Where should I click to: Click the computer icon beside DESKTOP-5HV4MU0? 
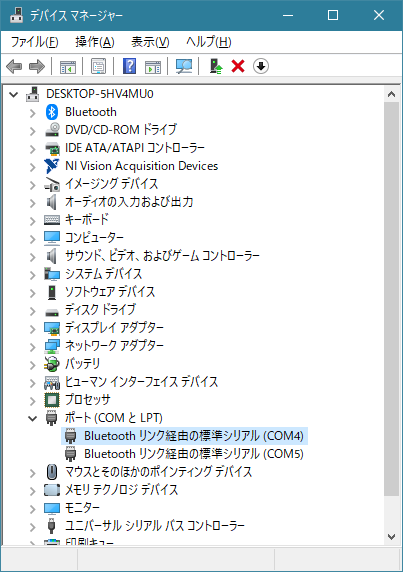pyautogui.click(x=33, y=94)
